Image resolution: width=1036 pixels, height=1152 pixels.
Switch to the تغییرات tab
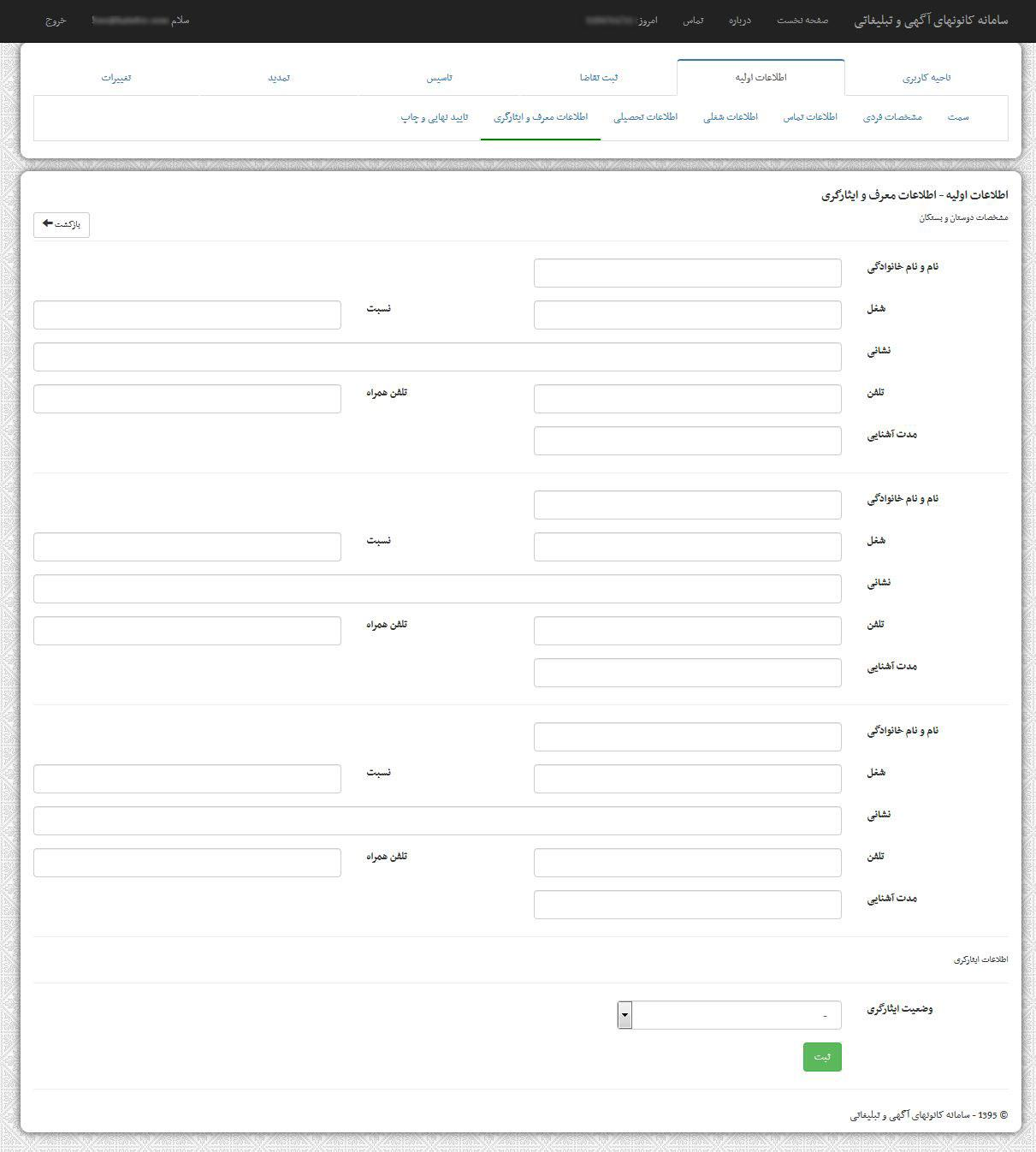click(x=116, y=78)
